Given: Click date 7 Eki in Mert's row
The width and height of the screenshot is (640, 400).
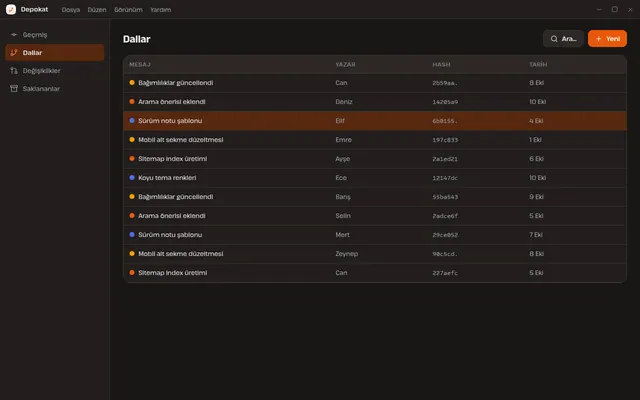Looking at the screenshot, I should point(536,235).
